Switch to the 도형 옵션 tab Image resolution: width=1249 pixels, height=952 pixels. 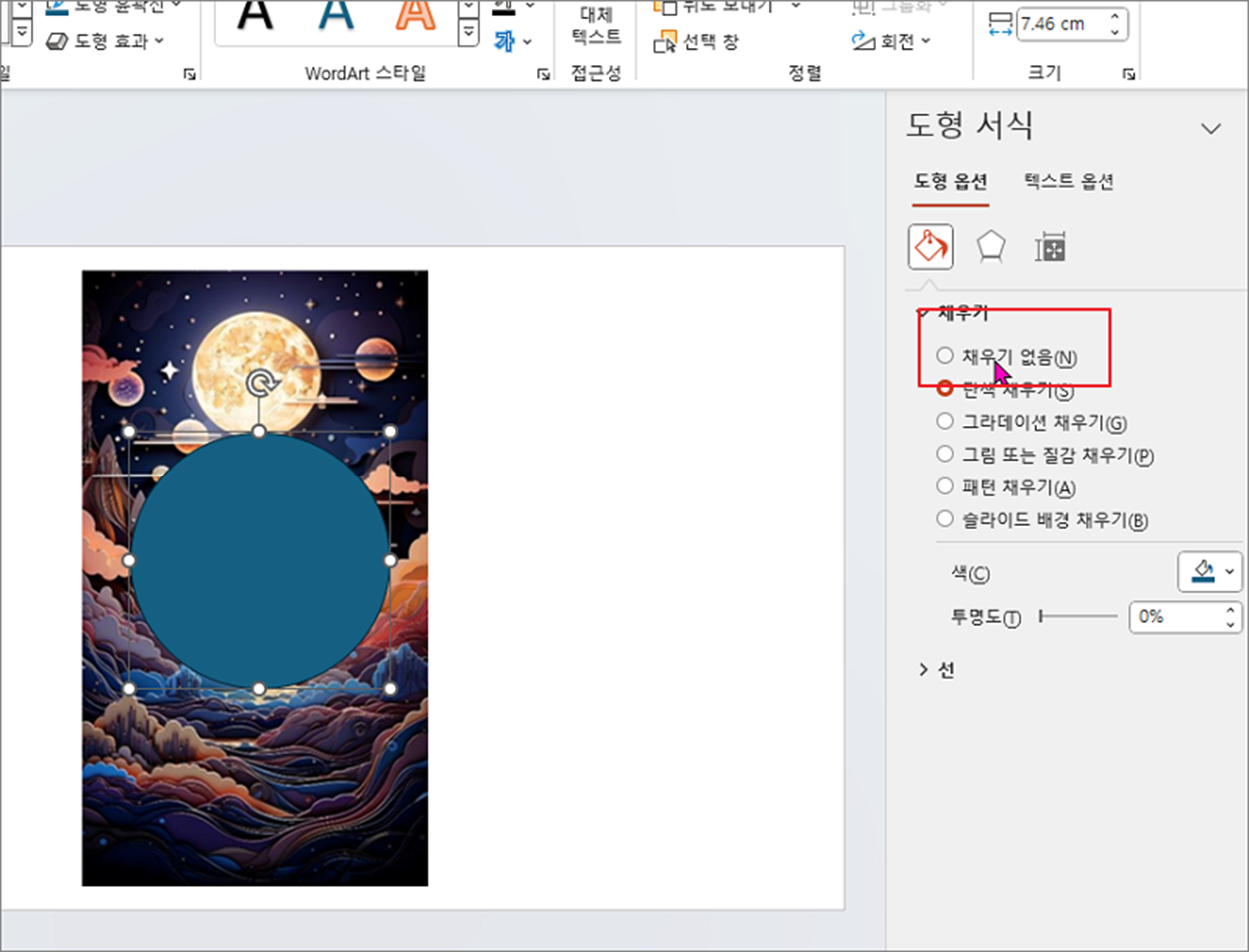[950, 181]
